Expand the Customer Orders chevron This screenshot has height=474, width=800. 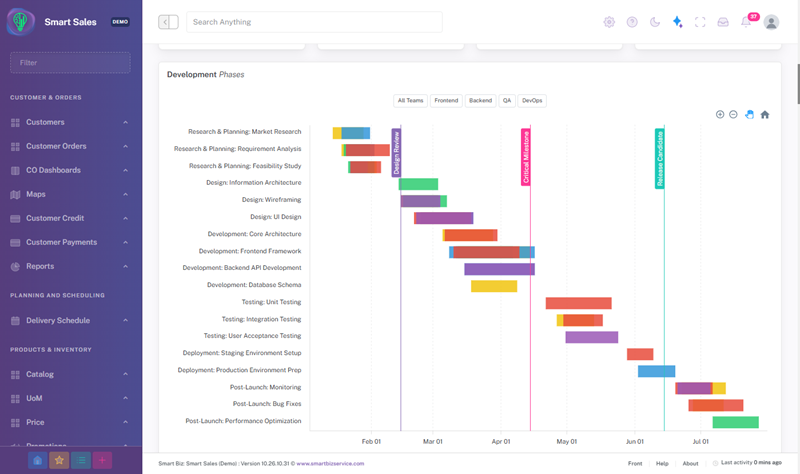point(126,146)
